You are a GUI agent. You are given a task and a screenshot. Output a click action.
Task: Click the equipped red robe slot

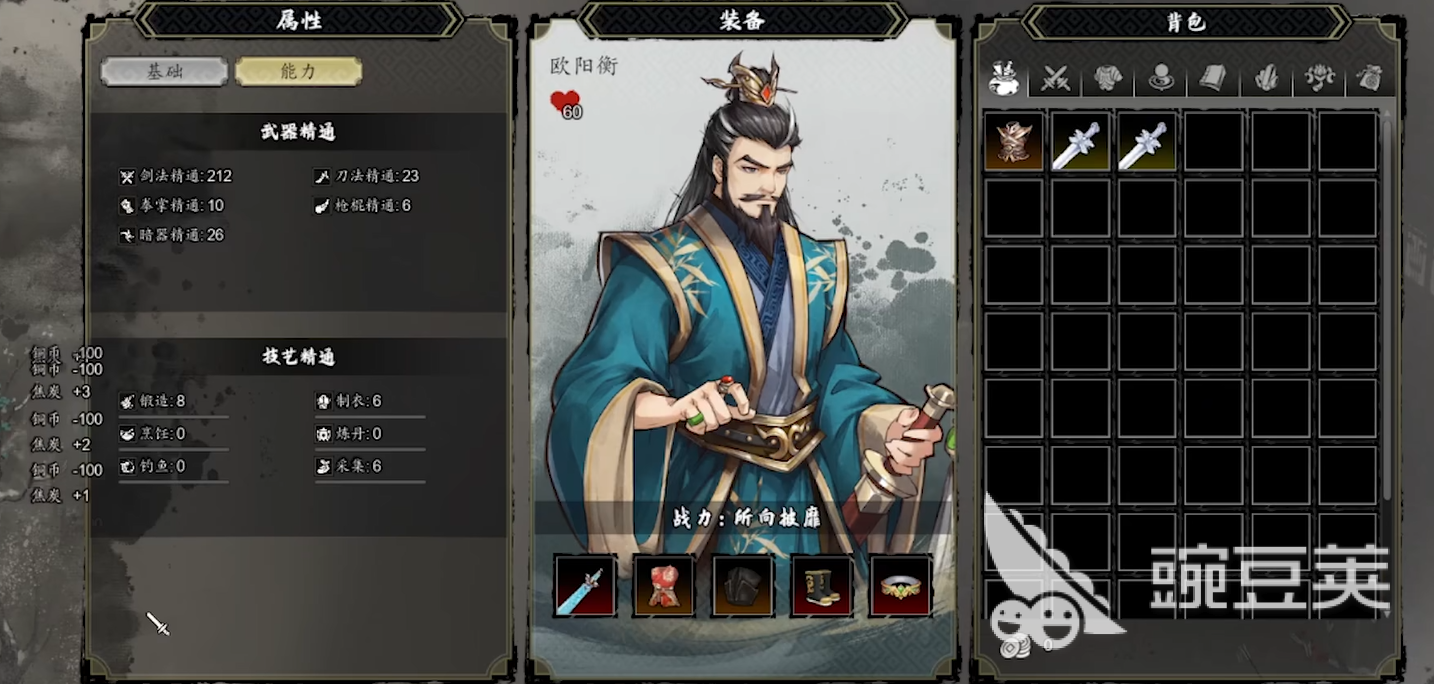[x=664, y=585]
